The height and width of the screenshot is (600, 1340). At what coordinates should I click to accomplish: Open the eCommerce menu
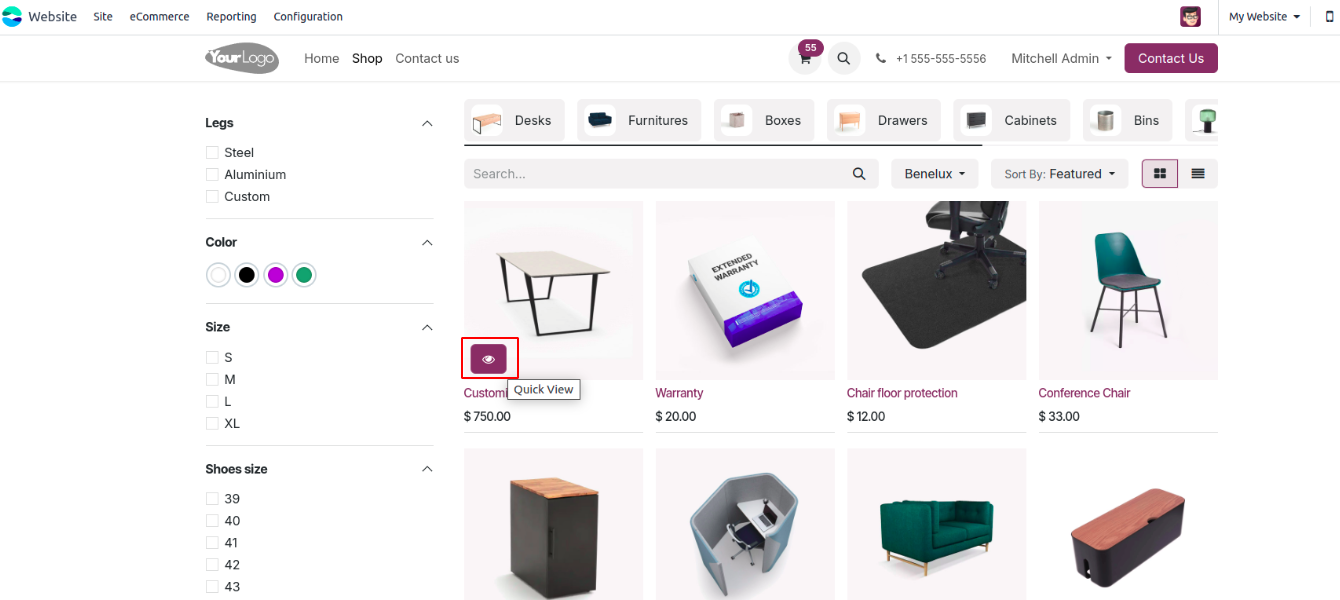(159, 17)
